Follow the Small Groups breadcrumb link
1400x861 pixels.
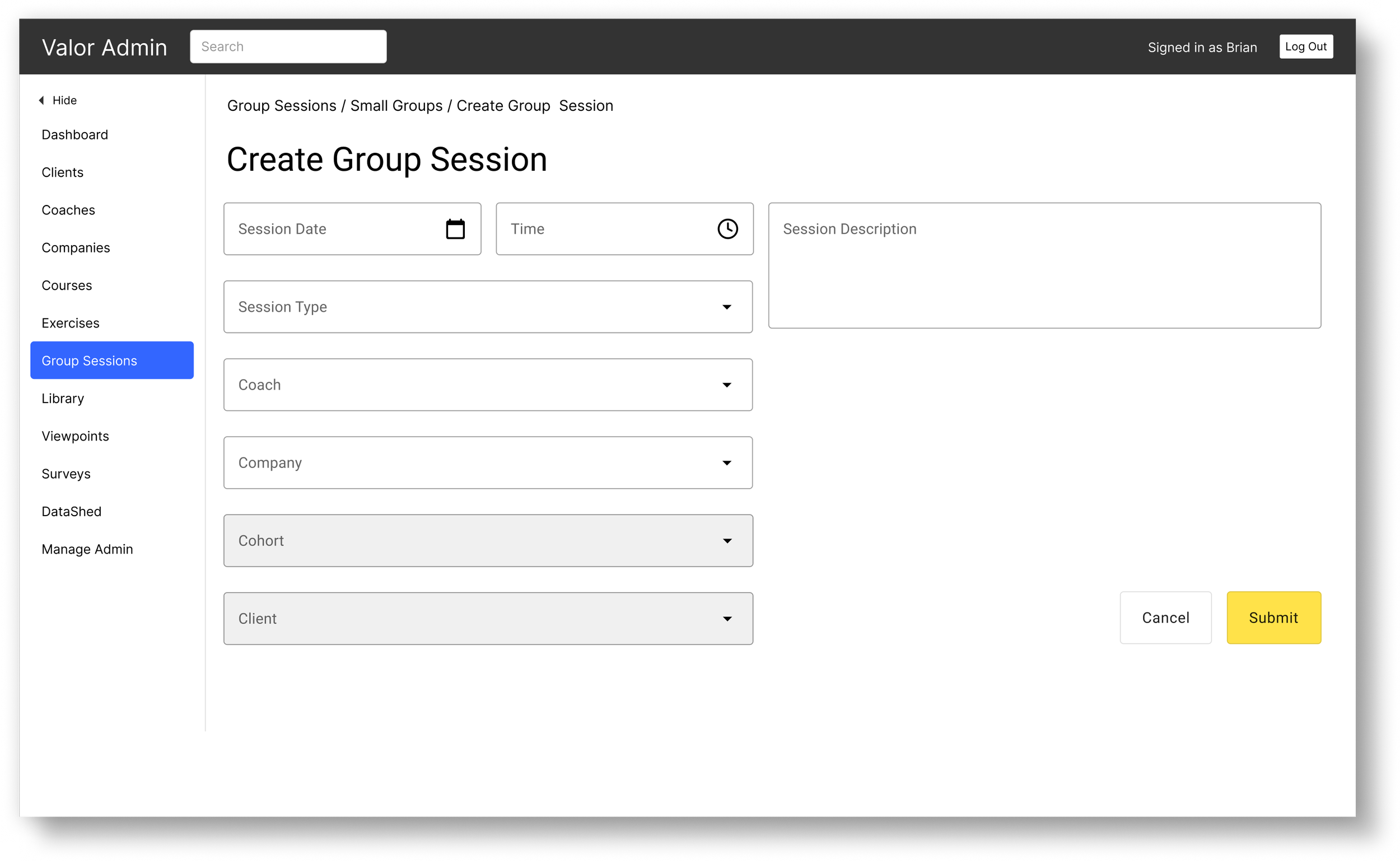(x=396, y=106)
